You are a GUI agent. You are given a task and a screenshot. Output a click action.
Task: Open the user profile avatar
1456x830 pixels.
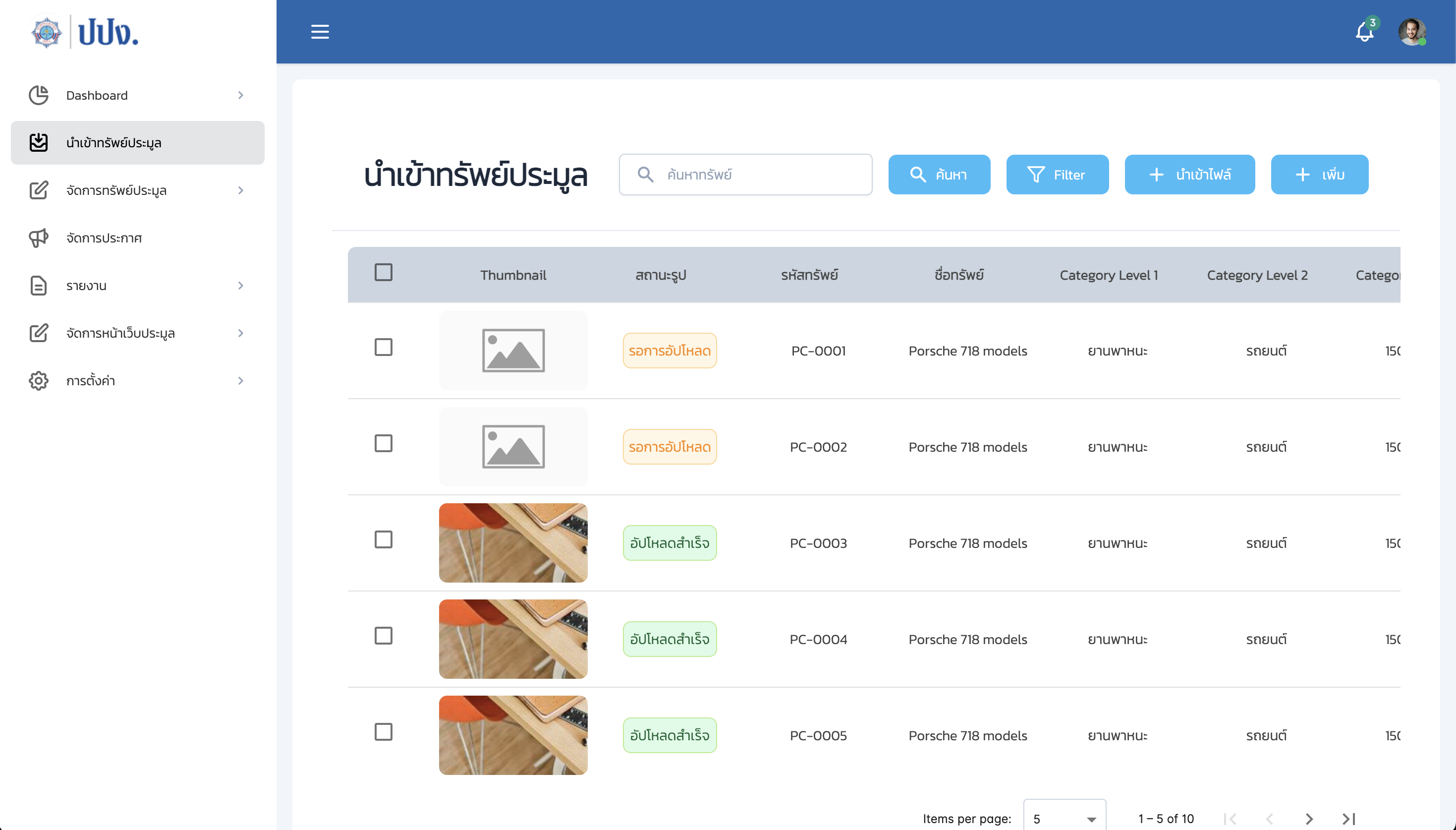(x=1412, y=31)
